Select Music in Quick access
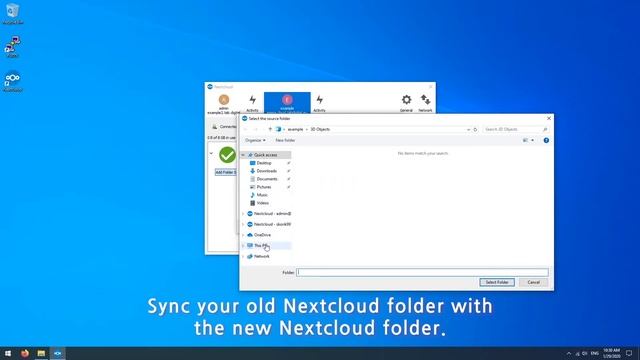 262,195
